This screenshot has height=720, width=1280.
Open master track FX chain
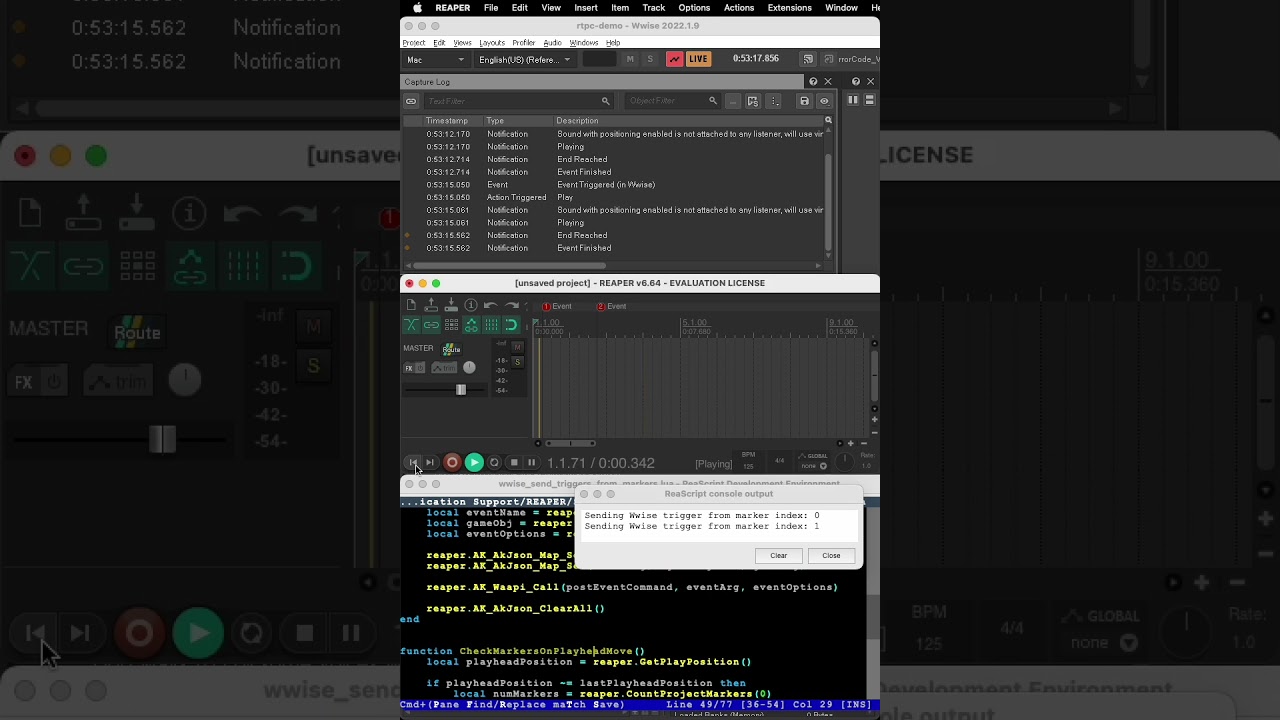[x=409, y=368]
